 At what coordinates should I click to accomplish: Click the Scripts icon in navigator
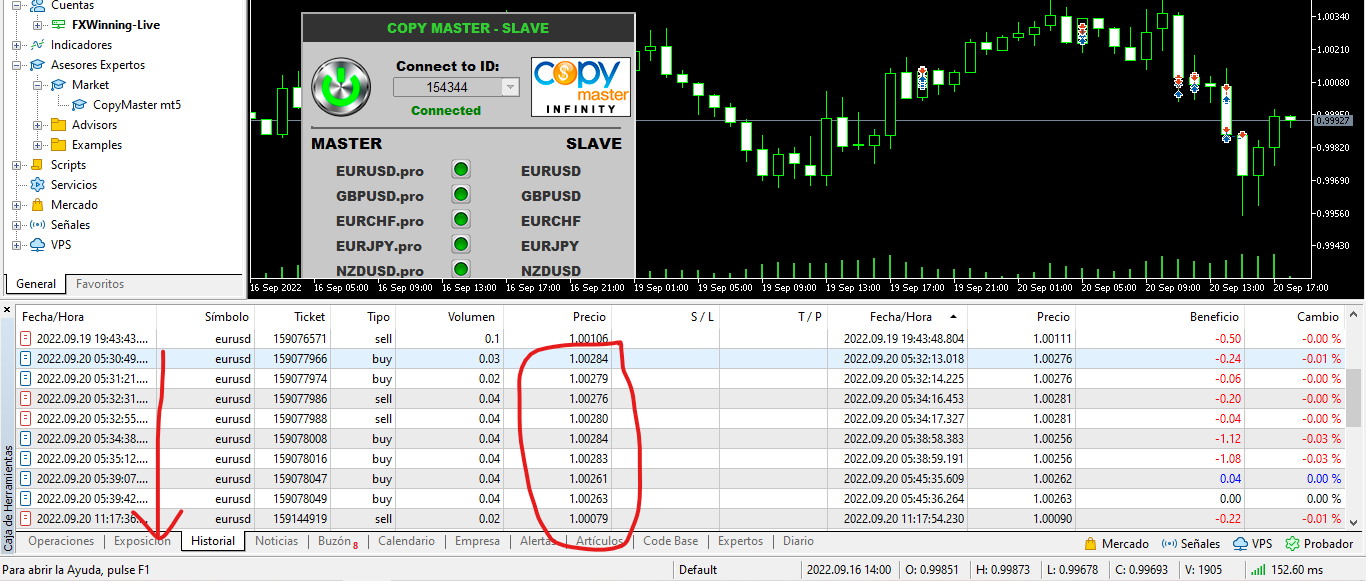[x=38, y=165]
